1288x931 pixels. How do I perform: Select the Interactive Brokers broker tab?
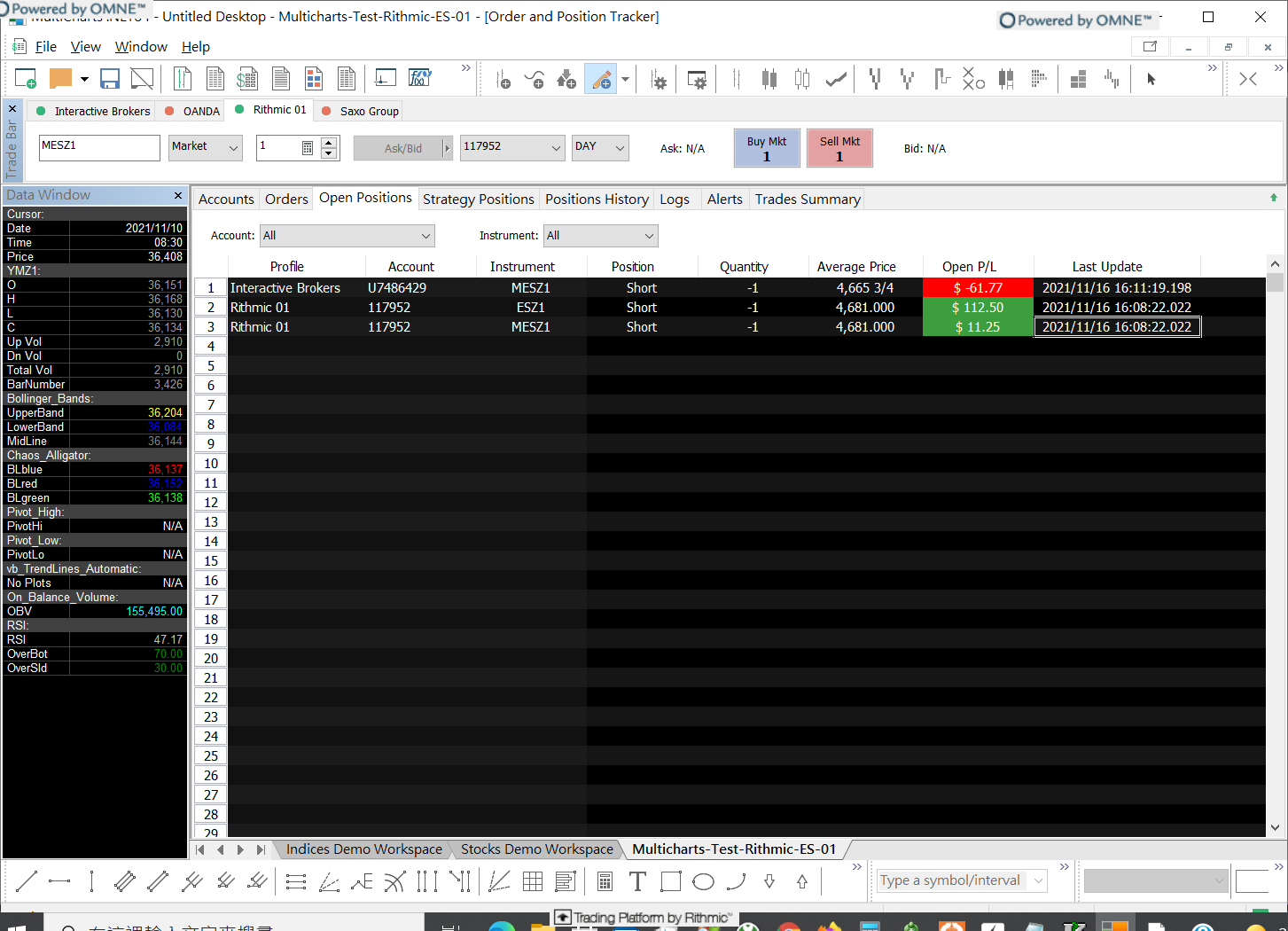[x=93, y=111]
